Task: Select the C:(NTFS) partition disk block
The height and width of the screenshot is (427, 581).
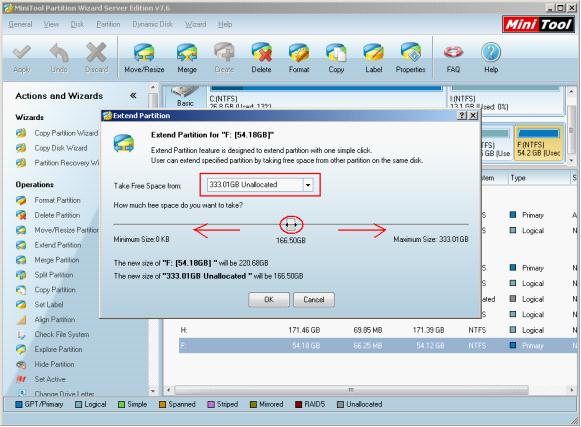Action: [x=326, y=97]
